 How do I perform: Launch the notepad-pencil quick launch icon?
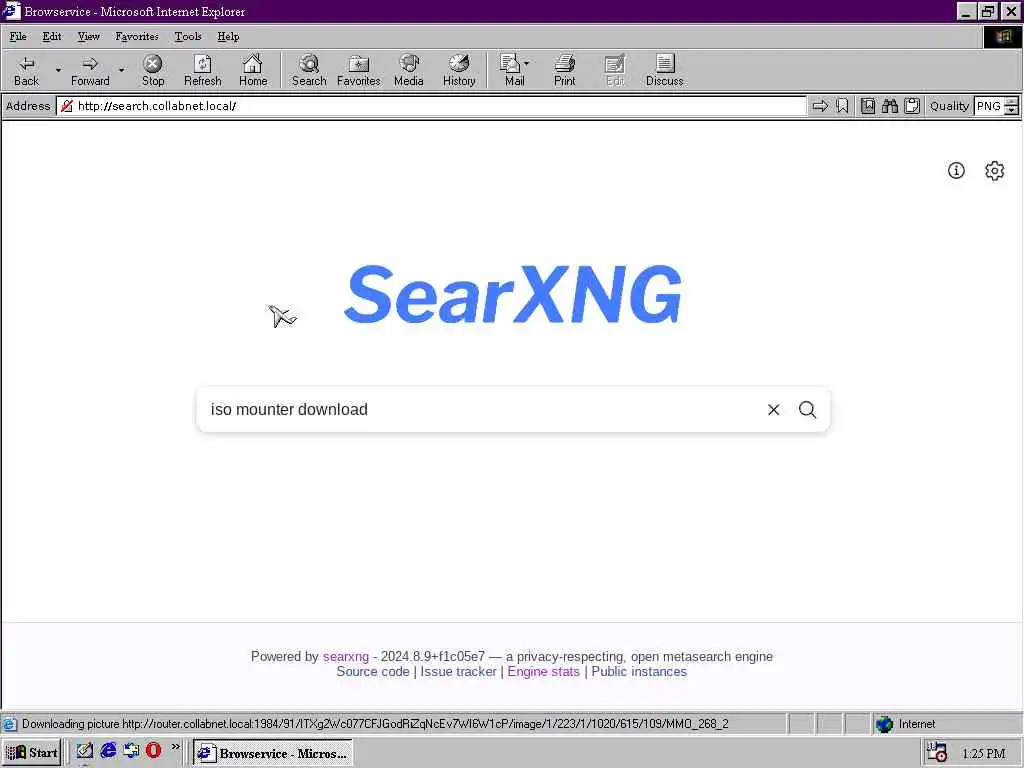click(84, 750)
